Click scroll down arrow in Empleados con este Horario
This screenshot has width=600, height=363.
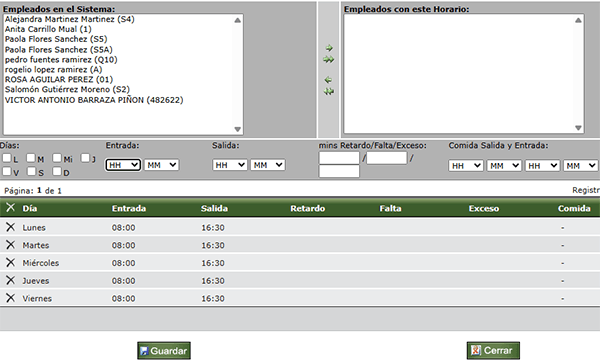tap(578, 128)
